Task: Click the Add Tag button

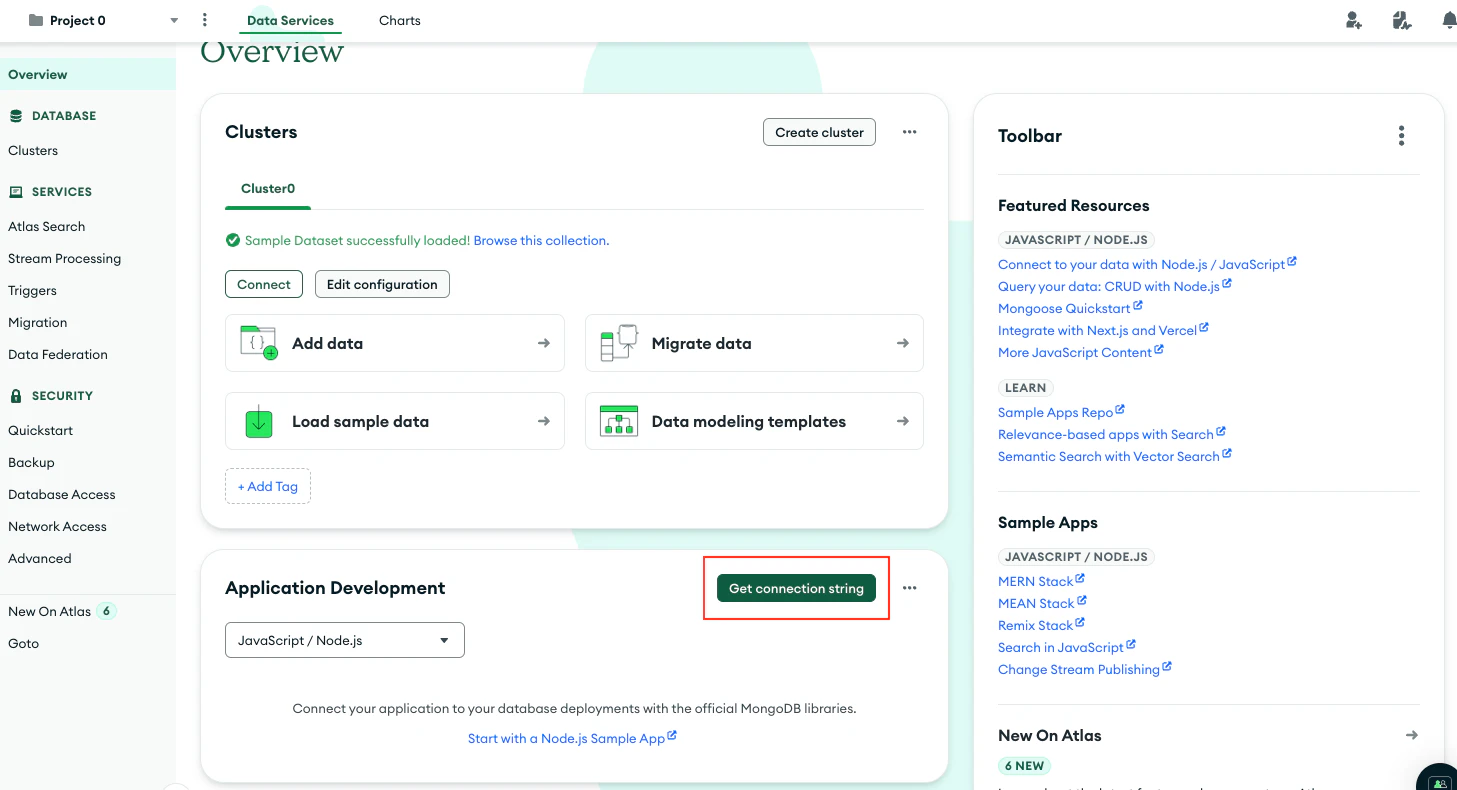Action: click(268, 486)
